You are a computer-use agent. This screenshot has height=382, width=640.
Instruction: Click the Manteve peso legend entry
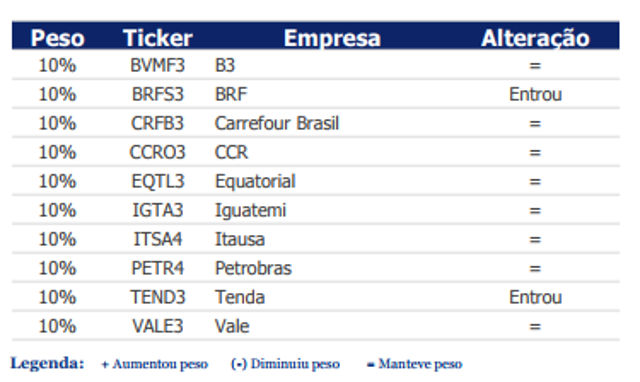pyautogui.click(x=415, y=364)
